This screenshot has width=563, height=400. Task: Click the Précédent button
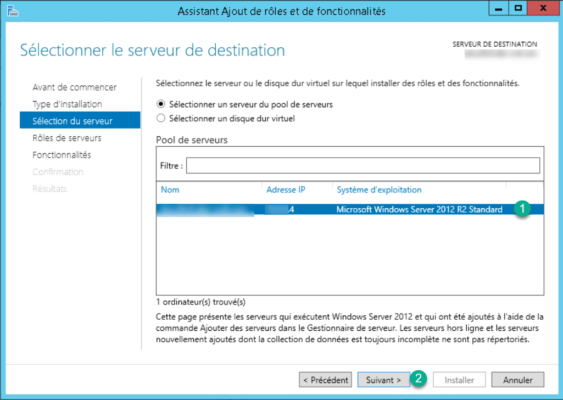coord(325,380)
